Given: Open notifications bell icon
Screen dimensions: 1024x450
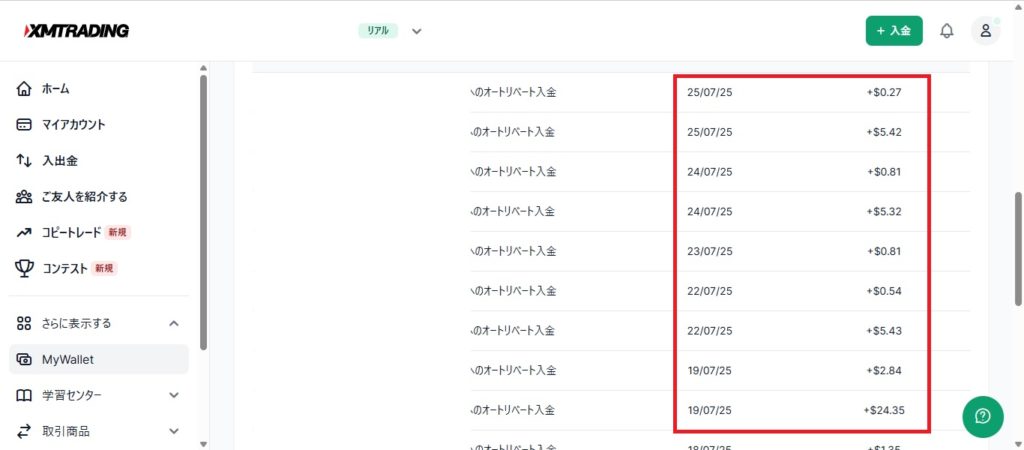Looking at the screenshot, I should click(x=946, y=31).
